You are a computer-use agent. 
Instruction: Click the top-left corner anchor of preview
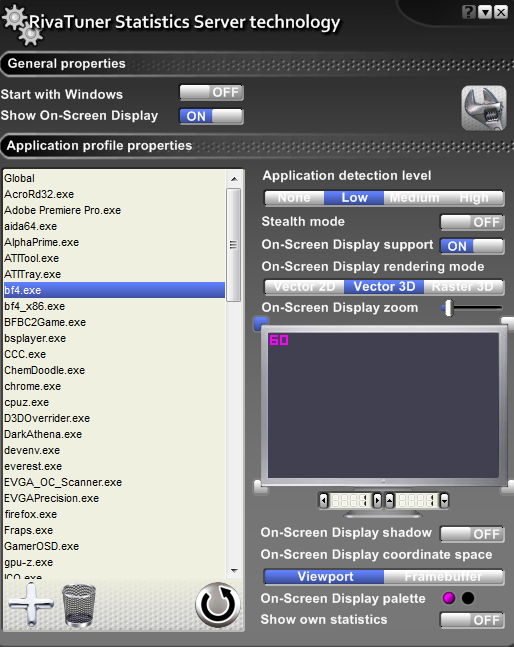261,324
